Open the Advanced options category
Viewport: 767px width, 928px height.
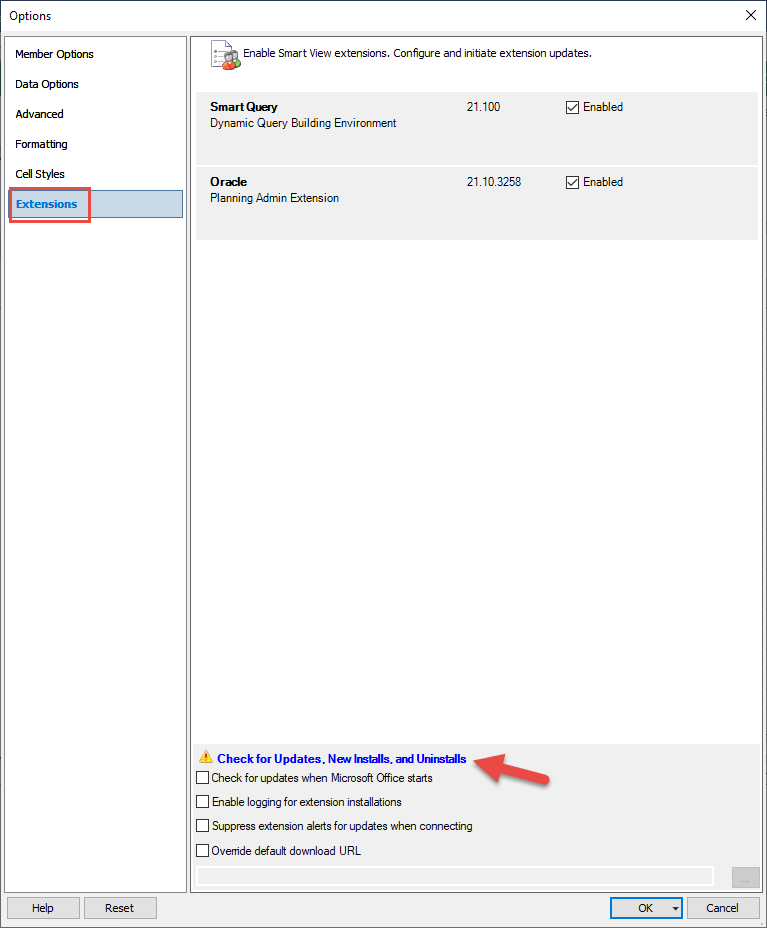(39, 114)
